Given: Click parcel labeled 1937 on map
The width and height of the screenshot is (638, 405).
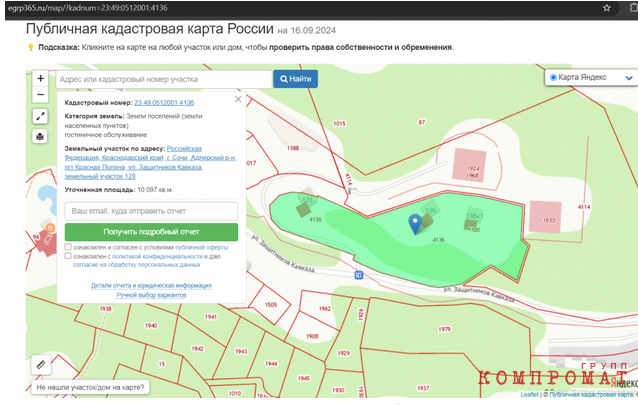Looking at the screenshot, I should click(x=423, y=388).
